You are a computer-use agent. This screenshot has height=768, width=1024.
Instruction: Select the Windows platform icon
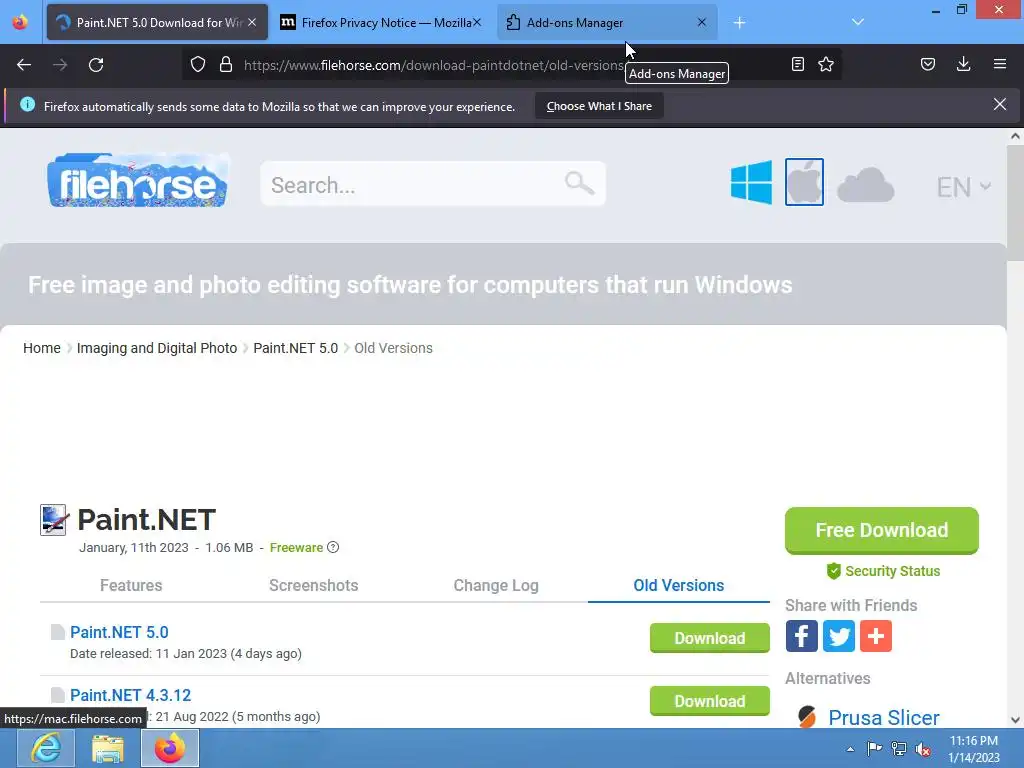click(x=751, y=182)
